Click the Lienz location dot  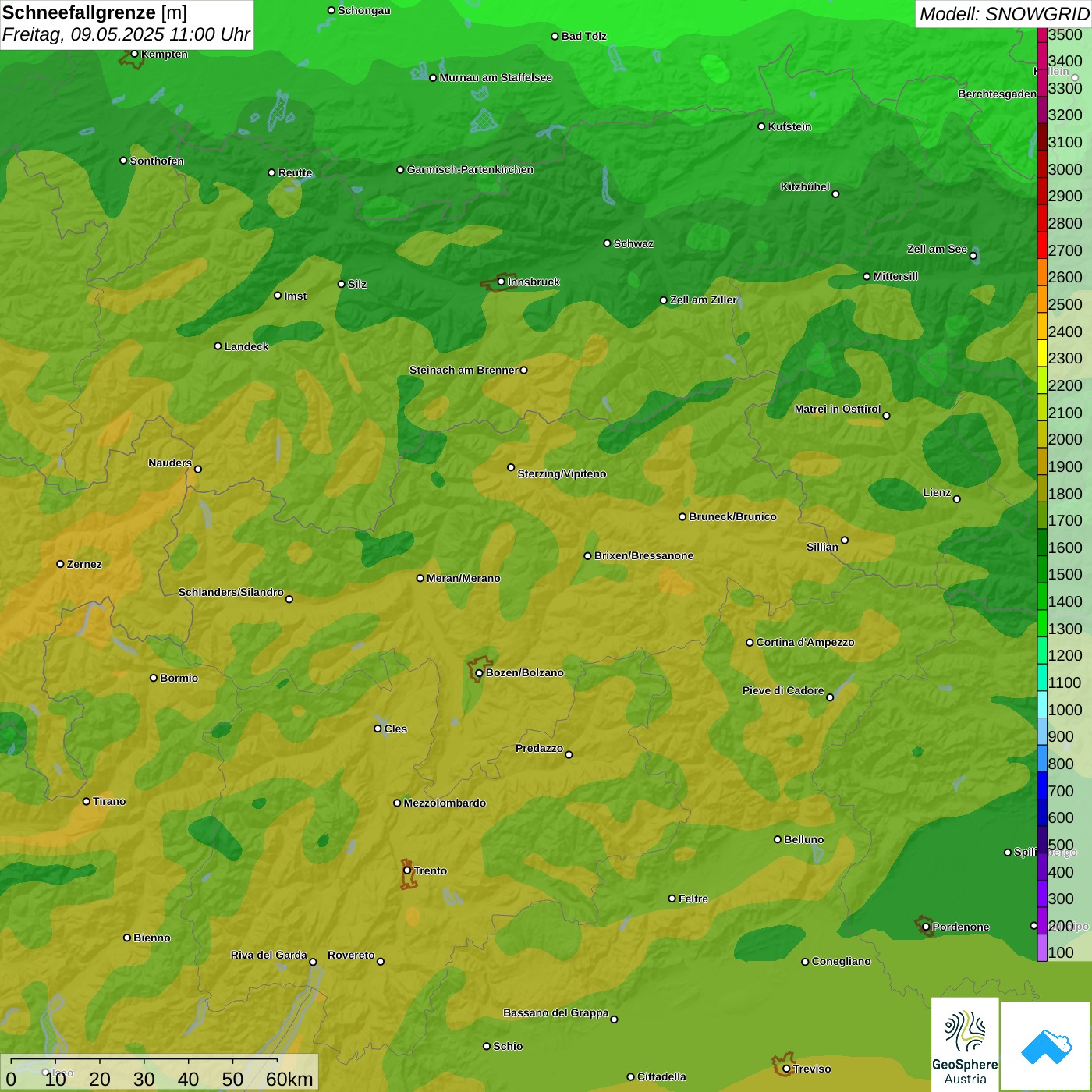point(957,499)
